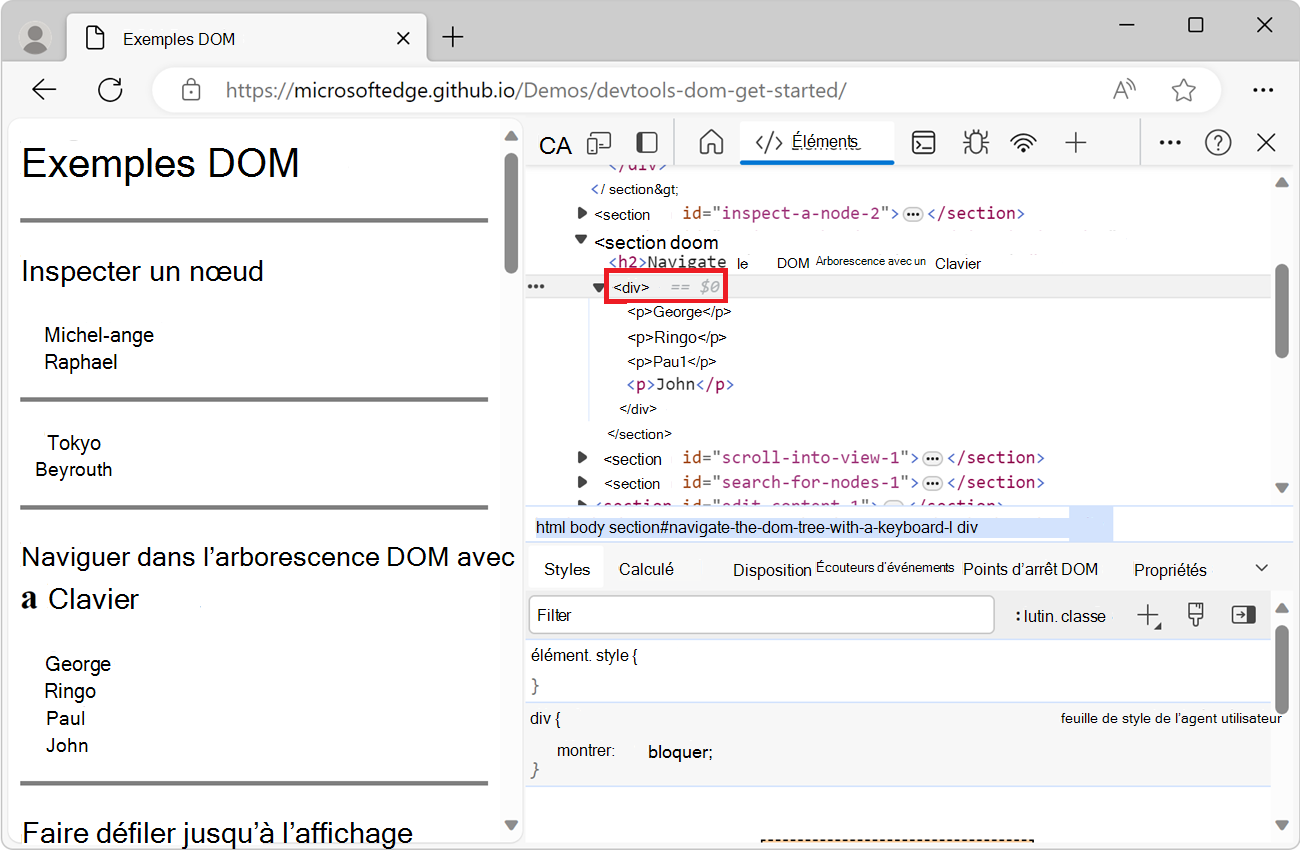This screenshot has height=850, width=1300.
Task: Select the Pau1 paragraph node in DOM tree
Action: (x=672, y=361)
